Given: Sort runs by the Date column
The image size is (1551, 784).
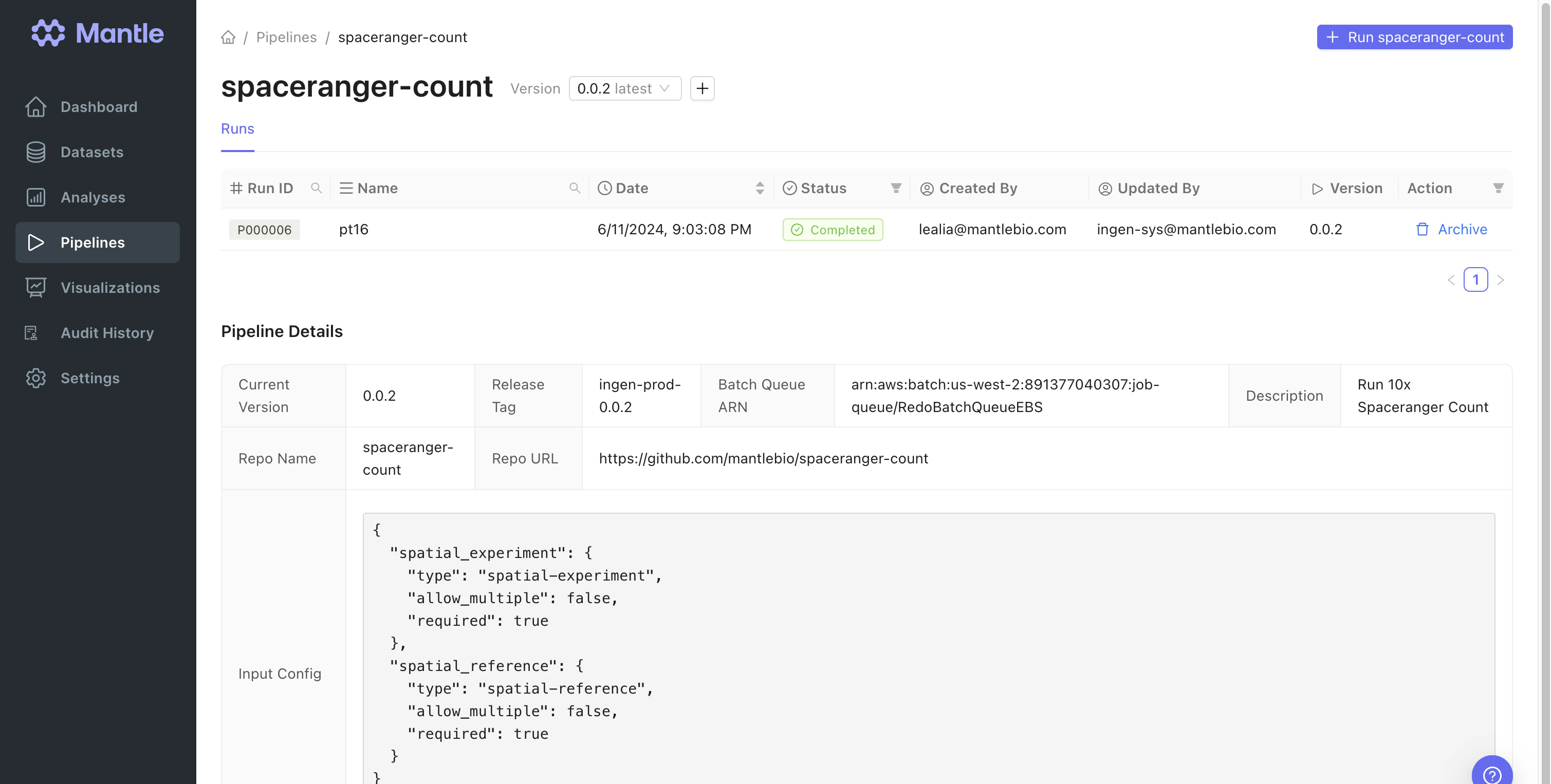Looking at the screenshot, I should [759, 189].
